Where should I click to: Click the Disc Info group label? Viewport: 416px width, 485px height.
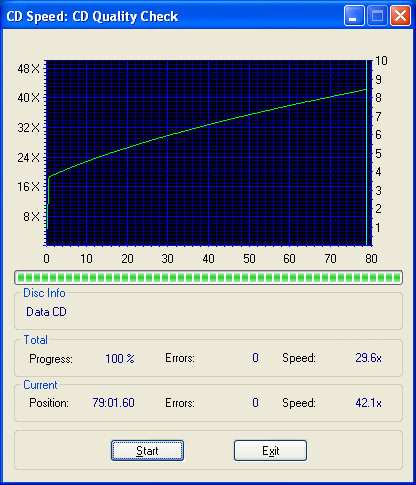click(44, 293)
